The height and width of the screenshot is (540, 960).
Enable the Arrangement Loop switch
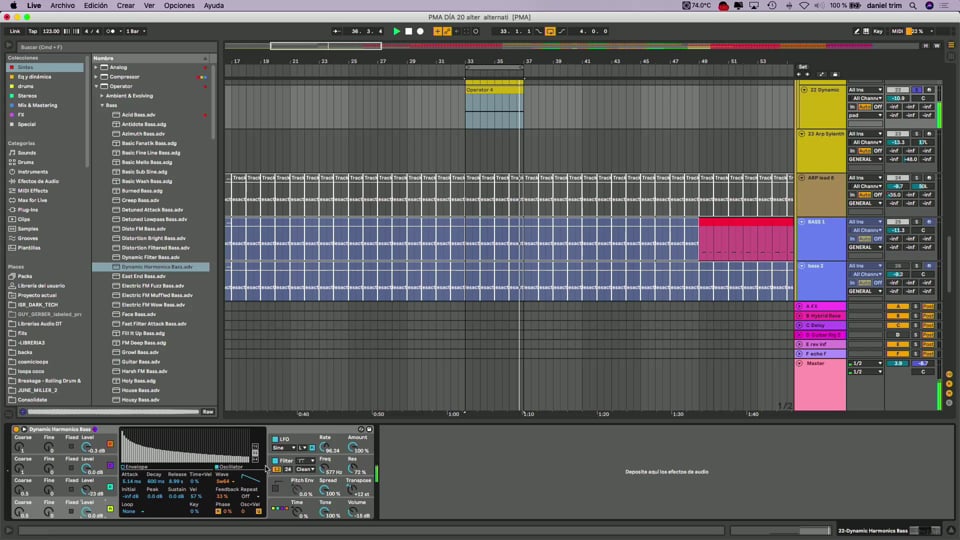coord(550,31)
